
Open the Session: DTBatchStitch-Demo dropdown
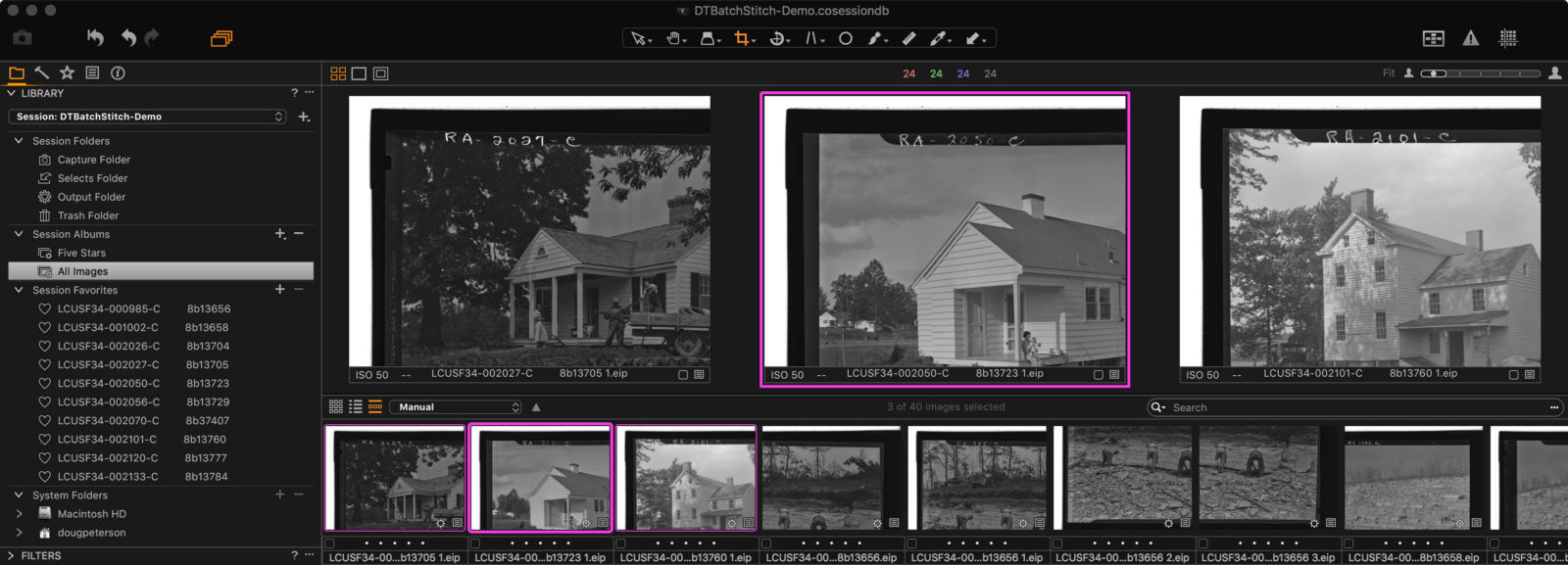[147, 117]
